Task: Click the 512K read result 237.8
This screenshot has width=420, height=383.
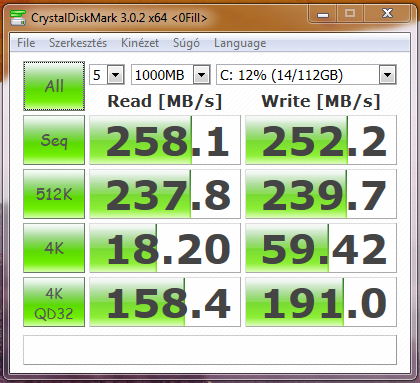Action: [x=165, y=194]
